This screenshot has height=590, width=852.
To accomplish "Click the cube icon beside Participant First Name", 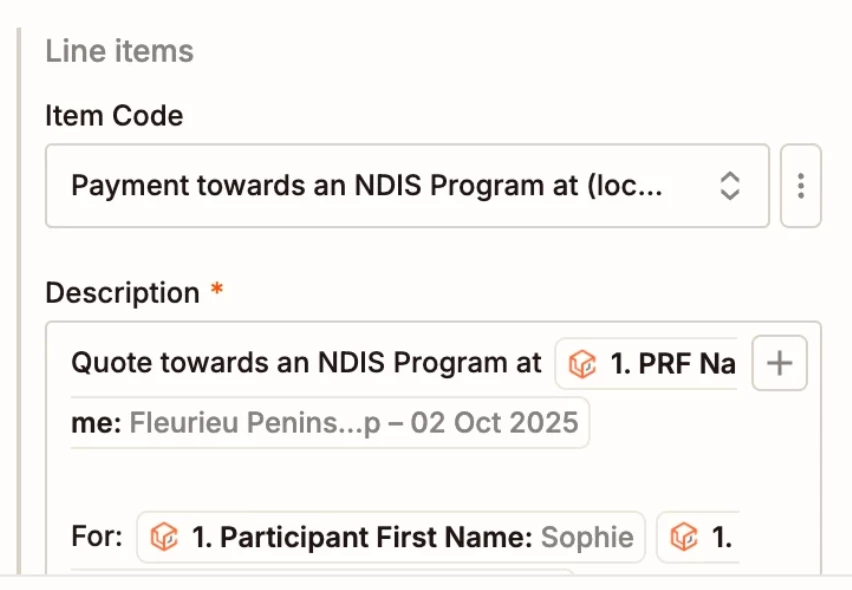I will (164, 537).
